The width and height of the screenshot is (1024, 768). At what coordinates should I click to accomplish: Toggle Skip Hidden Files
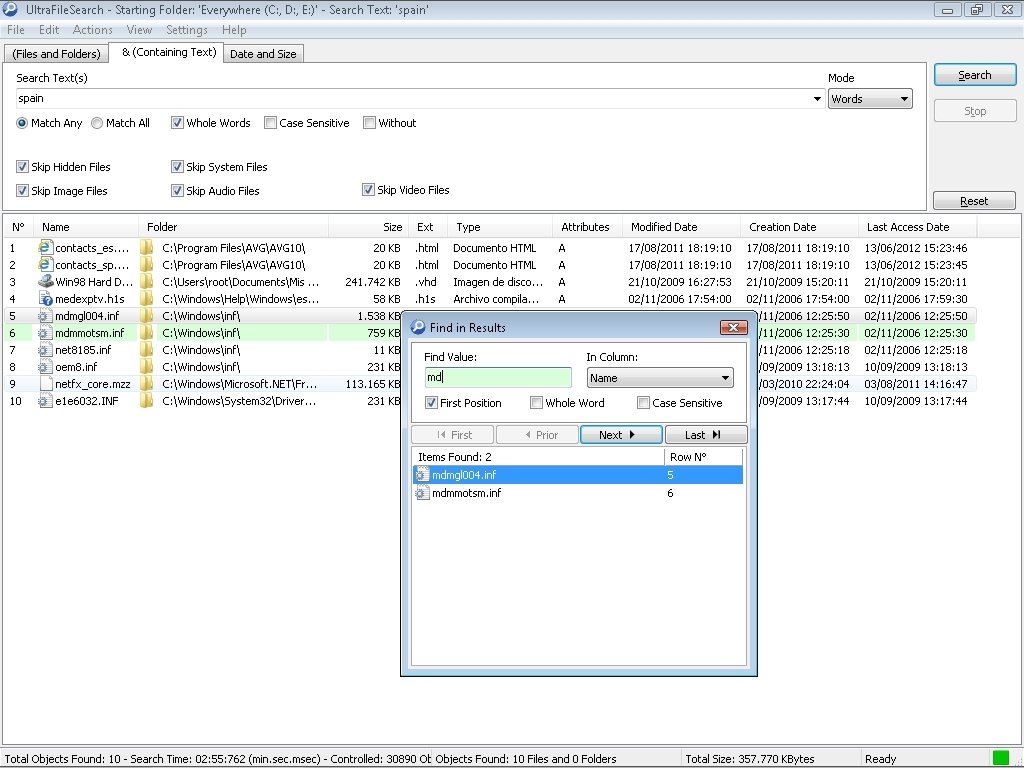22,167
